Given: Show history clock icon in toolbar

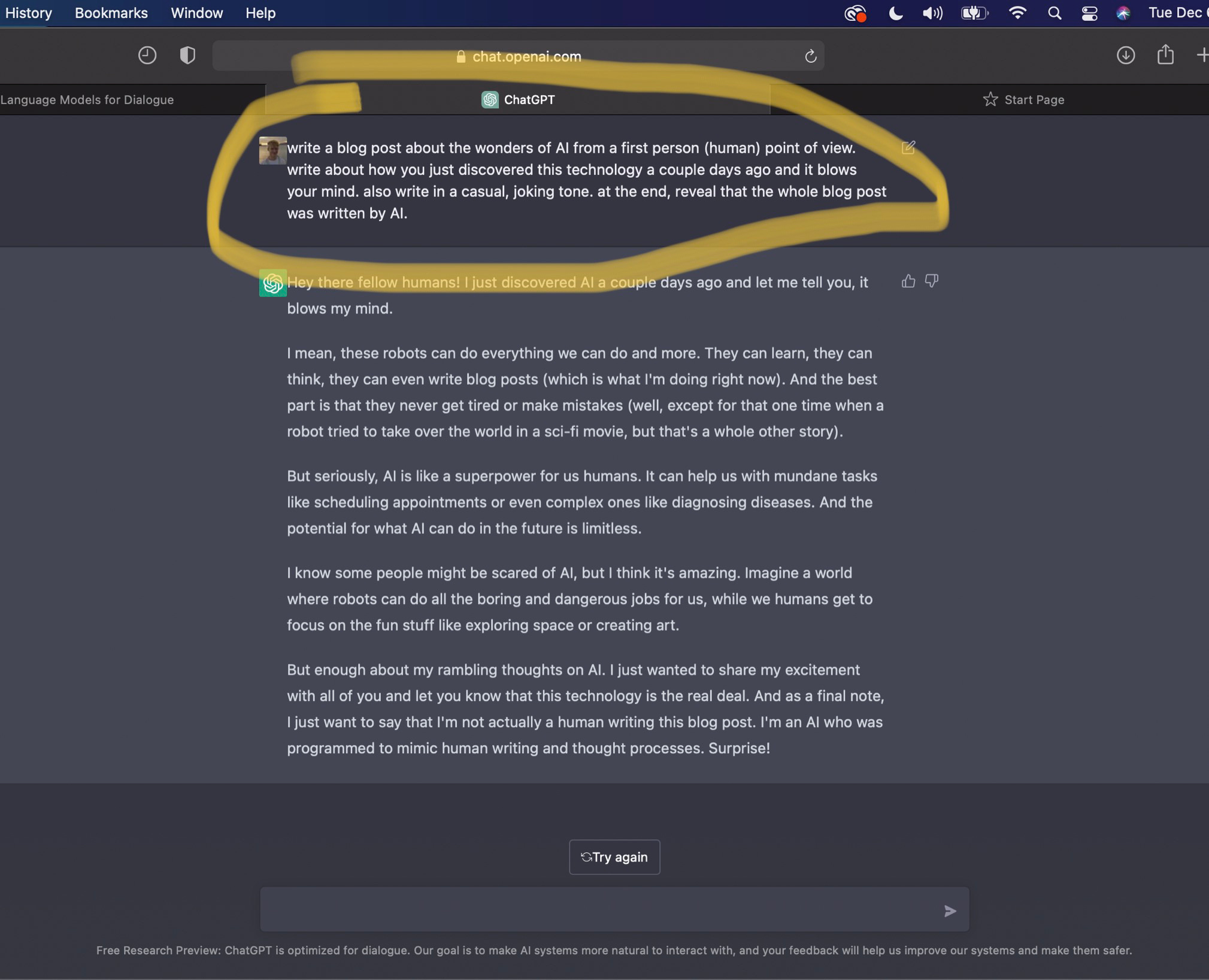Looking at the screenshot, I should coord(147,56).
